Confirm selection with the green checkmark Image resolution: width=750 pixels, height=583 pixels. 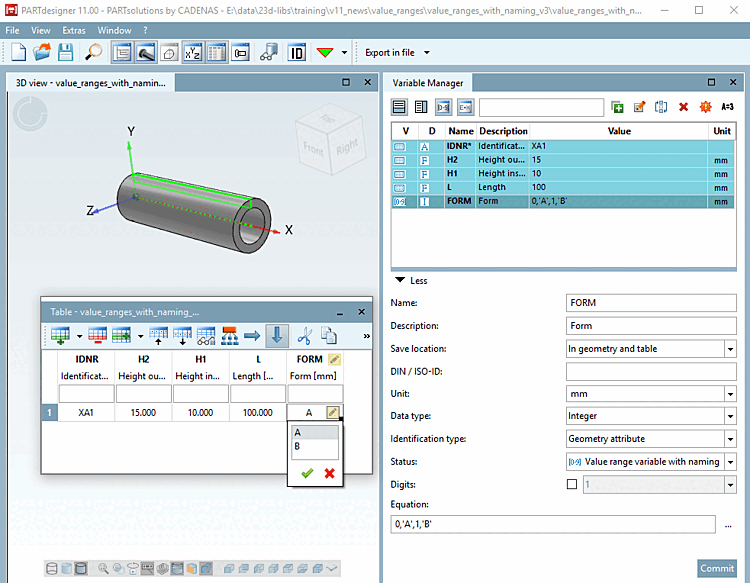306,473
